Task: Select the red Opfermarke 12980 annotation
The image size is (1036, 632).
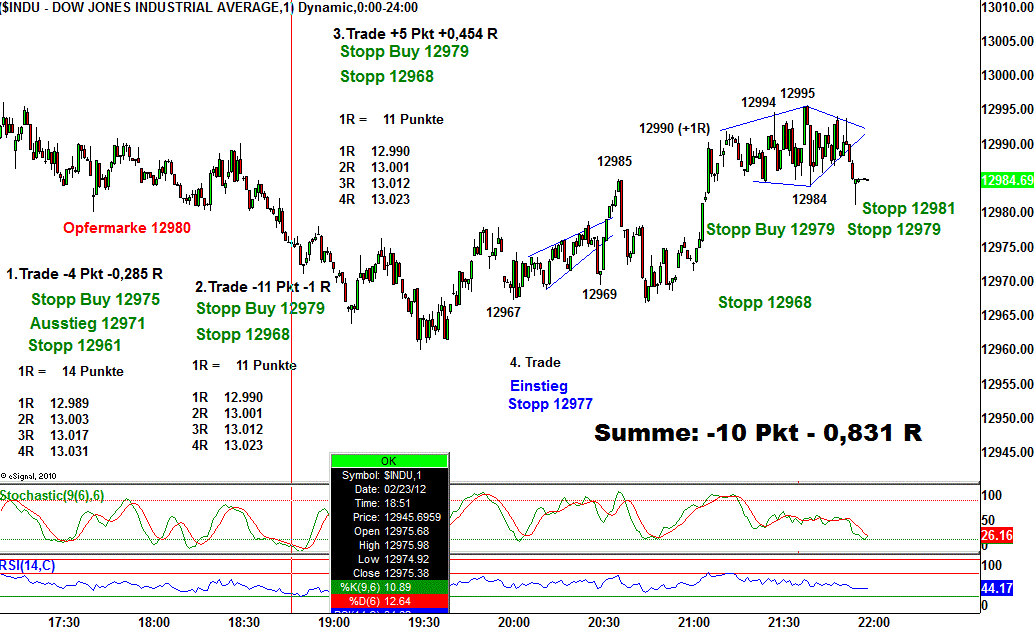Action: coord(126,228)
